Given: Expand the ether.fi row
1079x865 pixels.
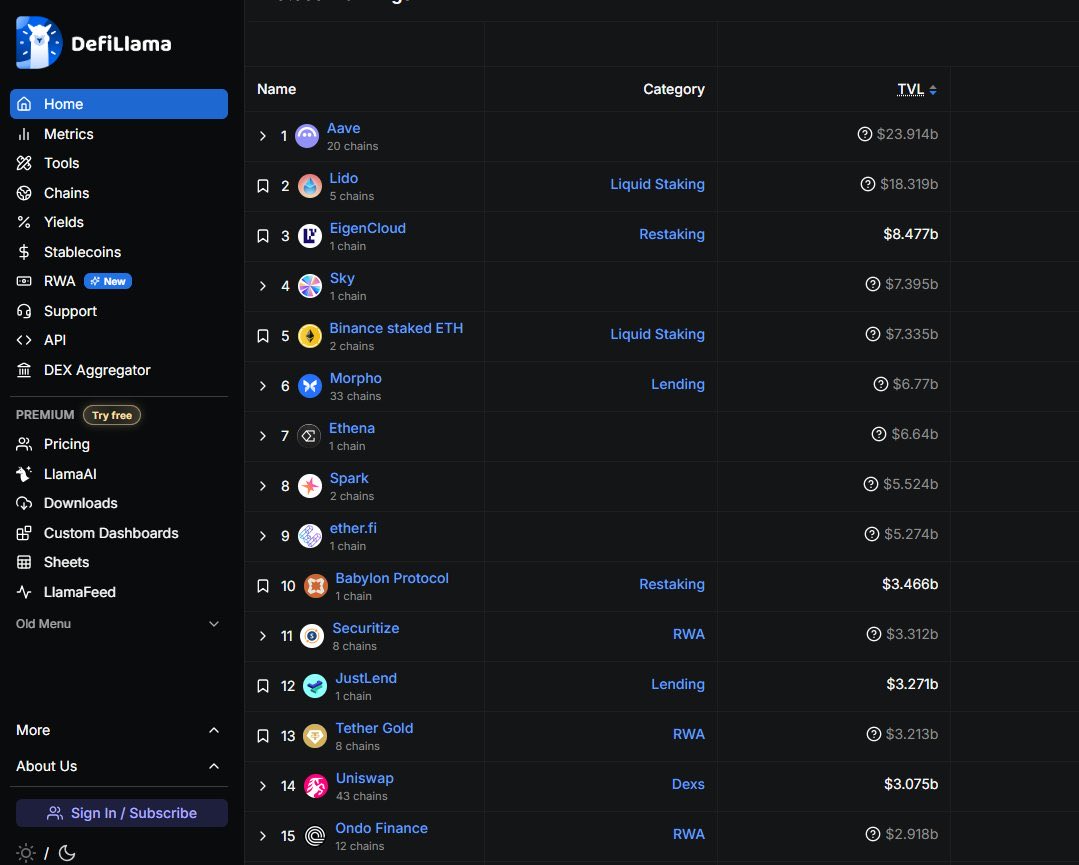Looking at the screenshot, I should click(x=263, y=536).
